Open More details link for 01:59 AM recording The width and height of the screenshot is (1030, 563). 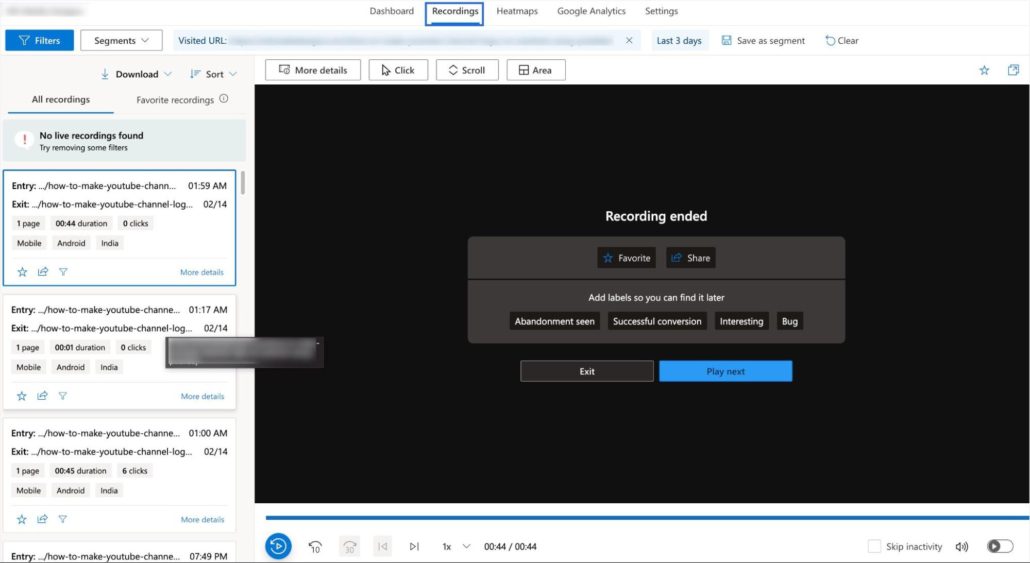point(202,272)
